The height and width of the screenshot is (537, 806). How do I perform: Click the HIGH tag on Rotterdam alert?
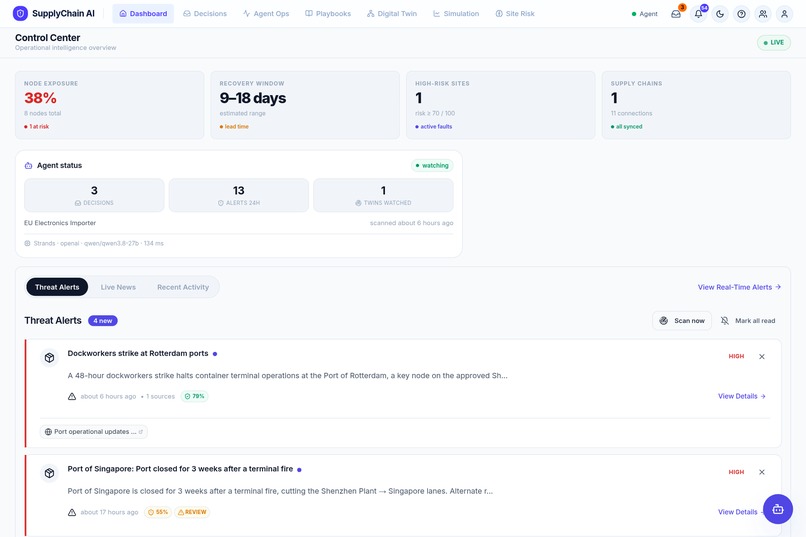coord(736,356)
